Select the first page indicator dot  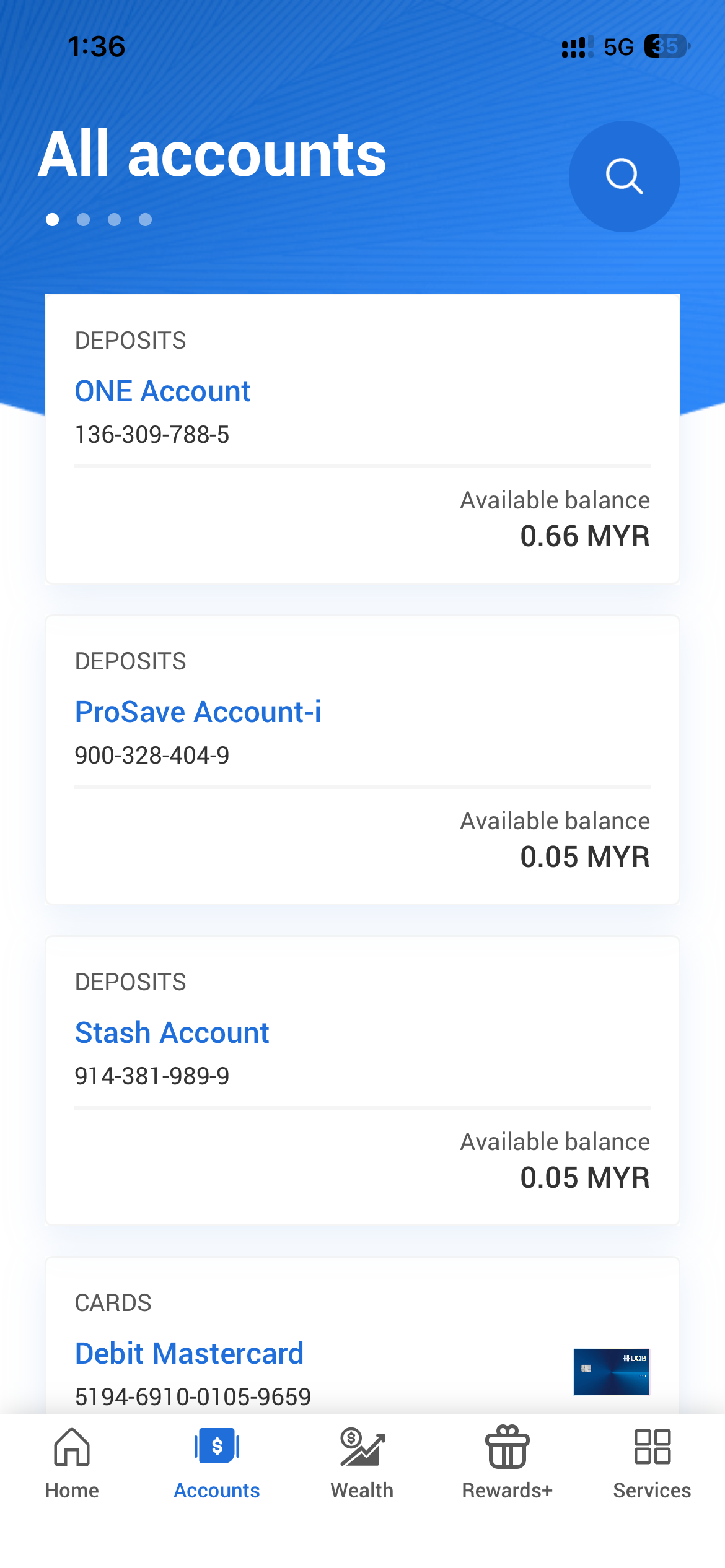click(53, 220)
